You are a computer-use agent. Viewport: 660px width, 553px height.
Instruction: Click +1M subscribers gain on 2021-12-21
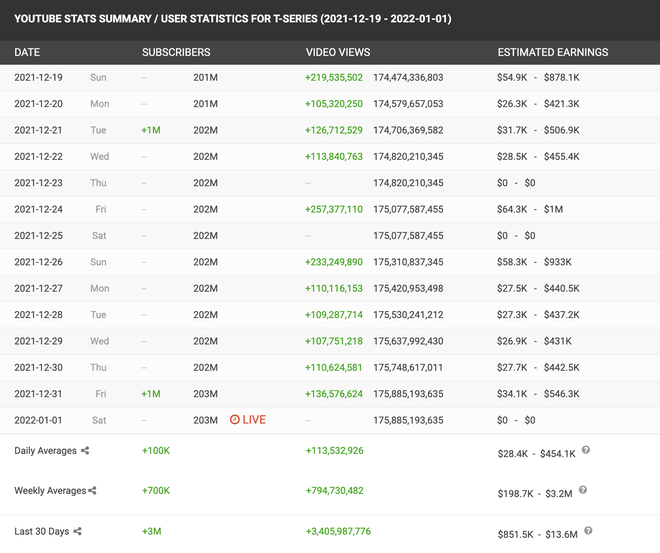pos(151,130)
